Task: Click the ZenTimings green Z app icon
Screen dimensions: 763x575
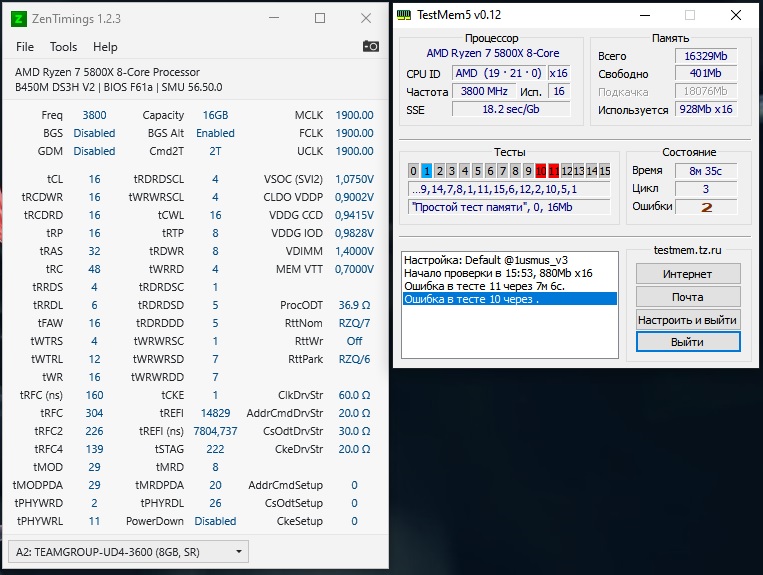Action: coord(18,19)
